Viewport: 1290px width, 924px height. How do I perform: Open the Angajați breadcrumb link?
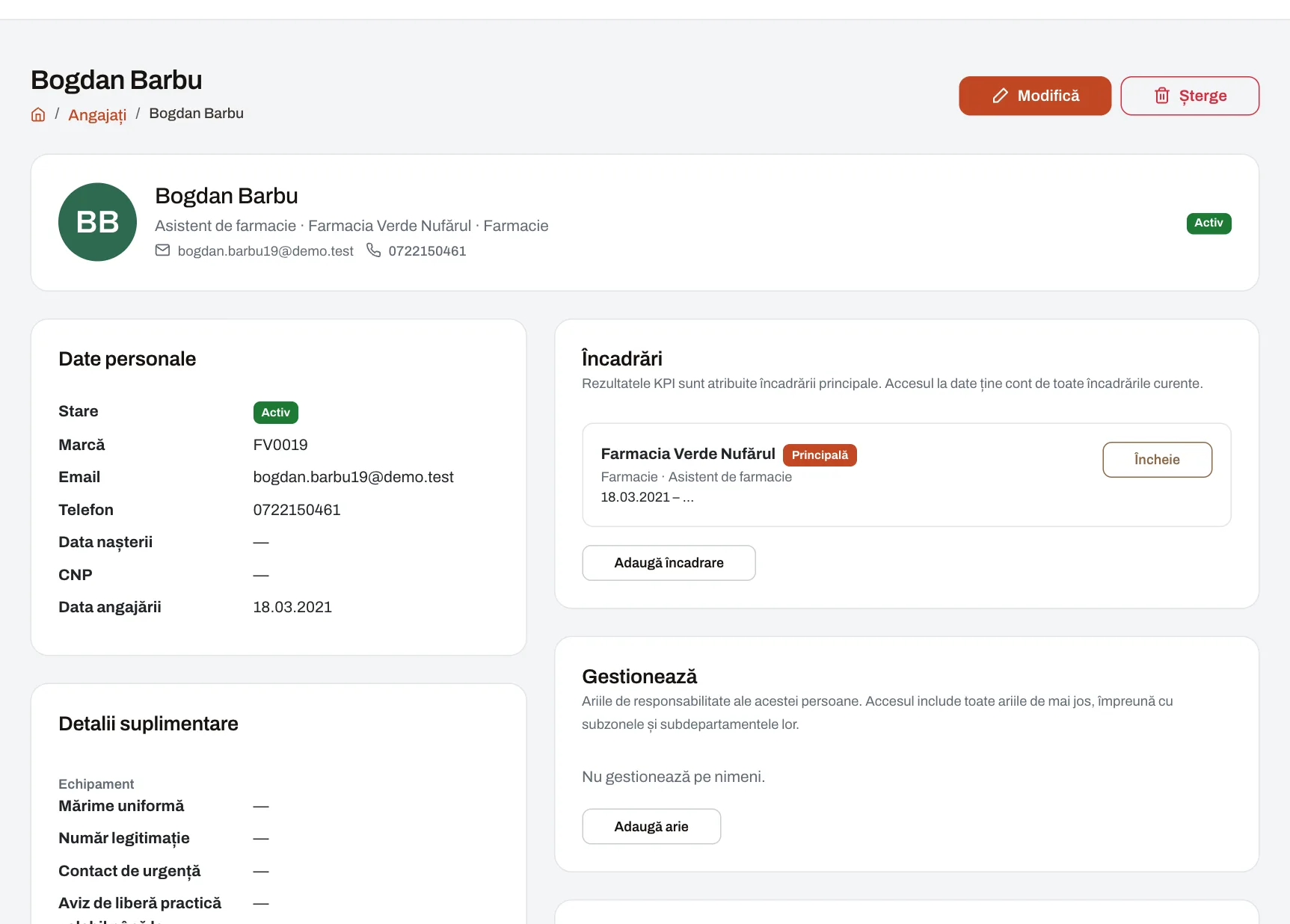click(x=97, y=114)
